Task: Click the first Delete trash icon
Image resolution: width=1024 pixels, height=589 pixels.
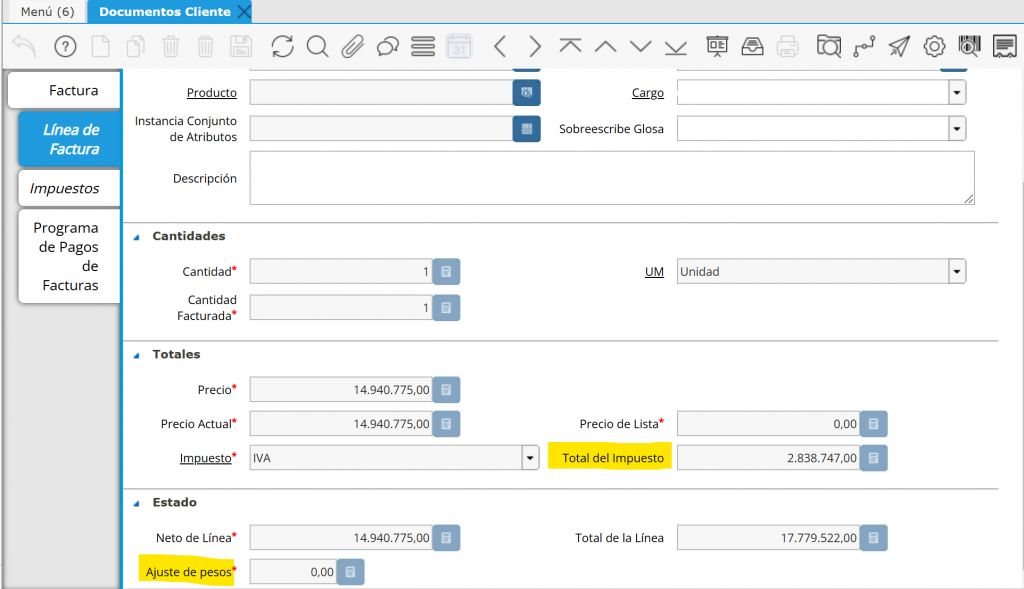Action: (170, 46)
